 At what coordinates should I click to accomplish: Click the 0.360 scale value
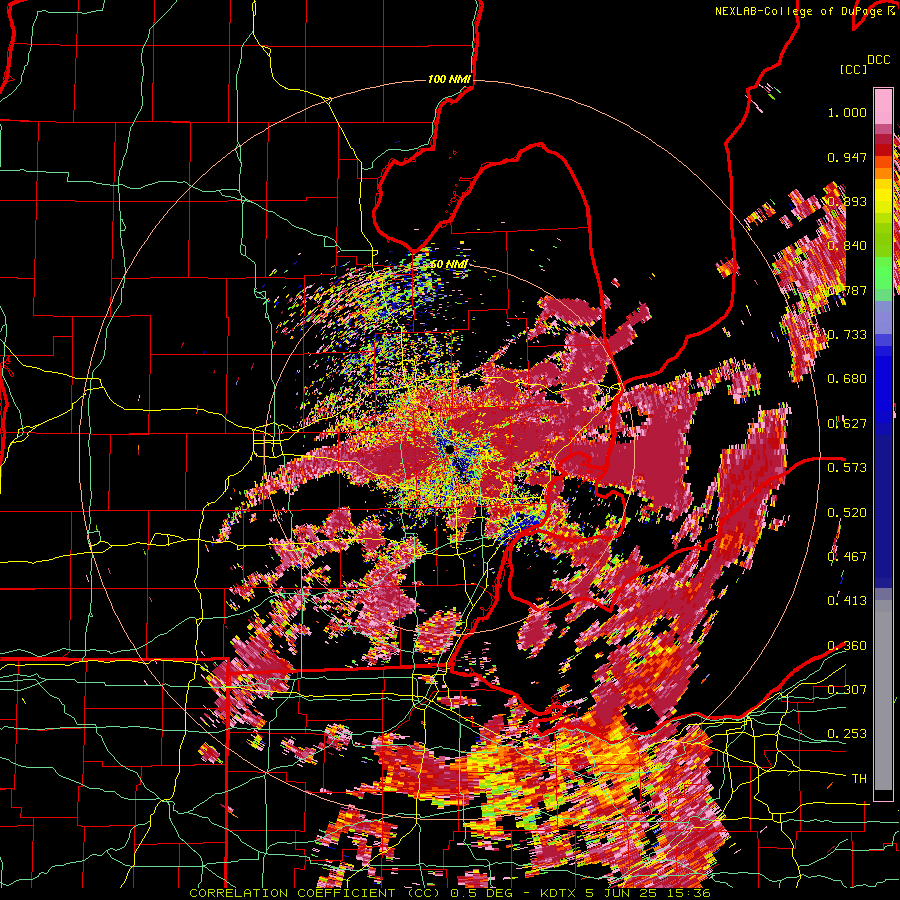pyautogui.click(x=847, y=646)
